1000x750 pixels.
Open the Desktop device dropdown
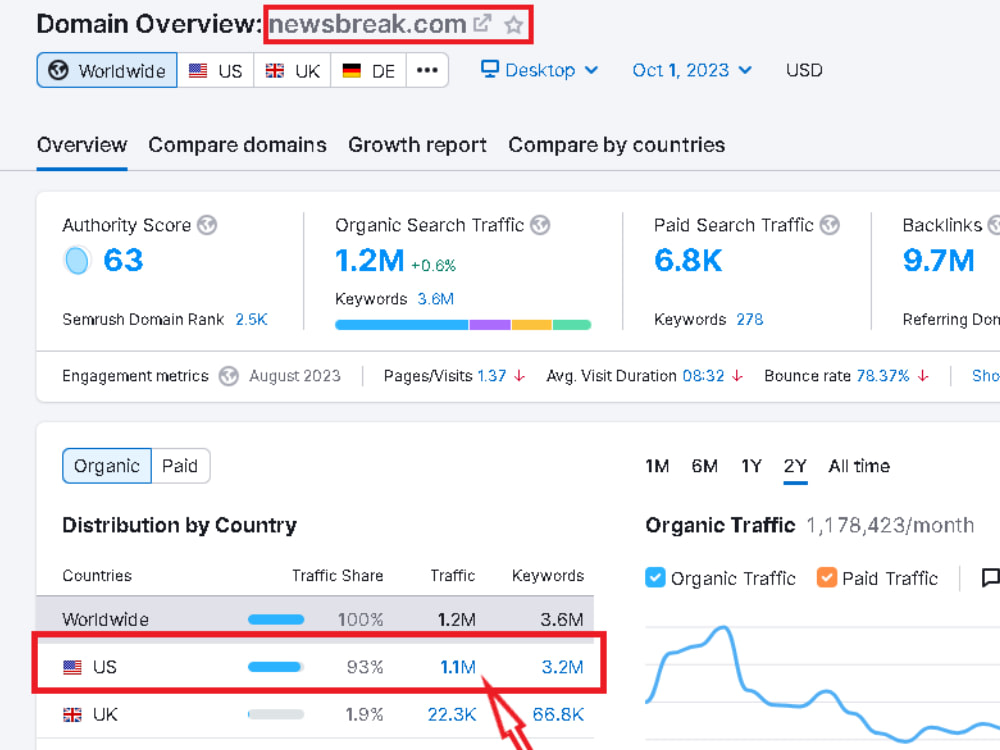pyautogui.click(x=540, y=70)
